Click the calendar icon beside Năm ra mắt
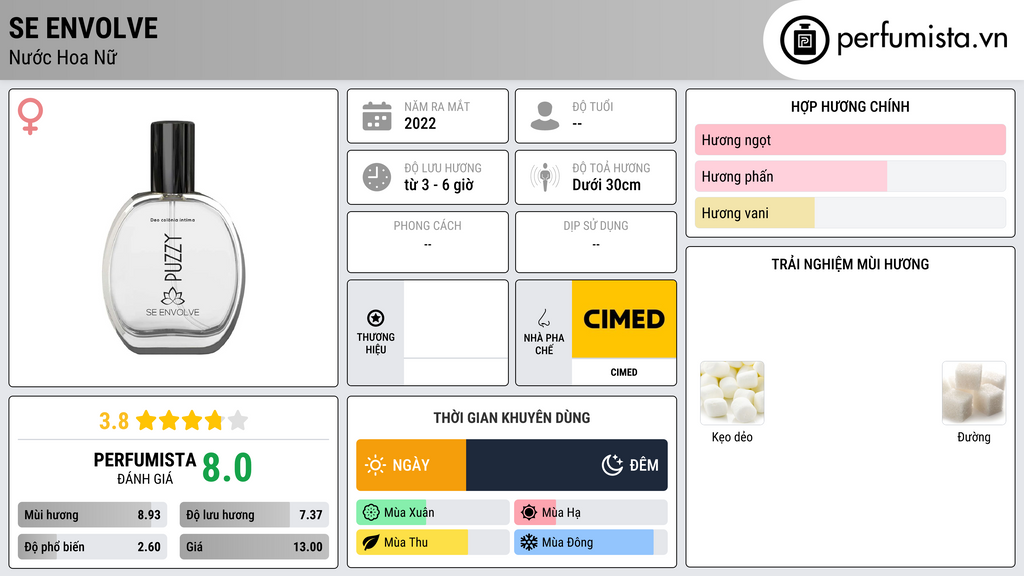 click(x=377, y=116)
